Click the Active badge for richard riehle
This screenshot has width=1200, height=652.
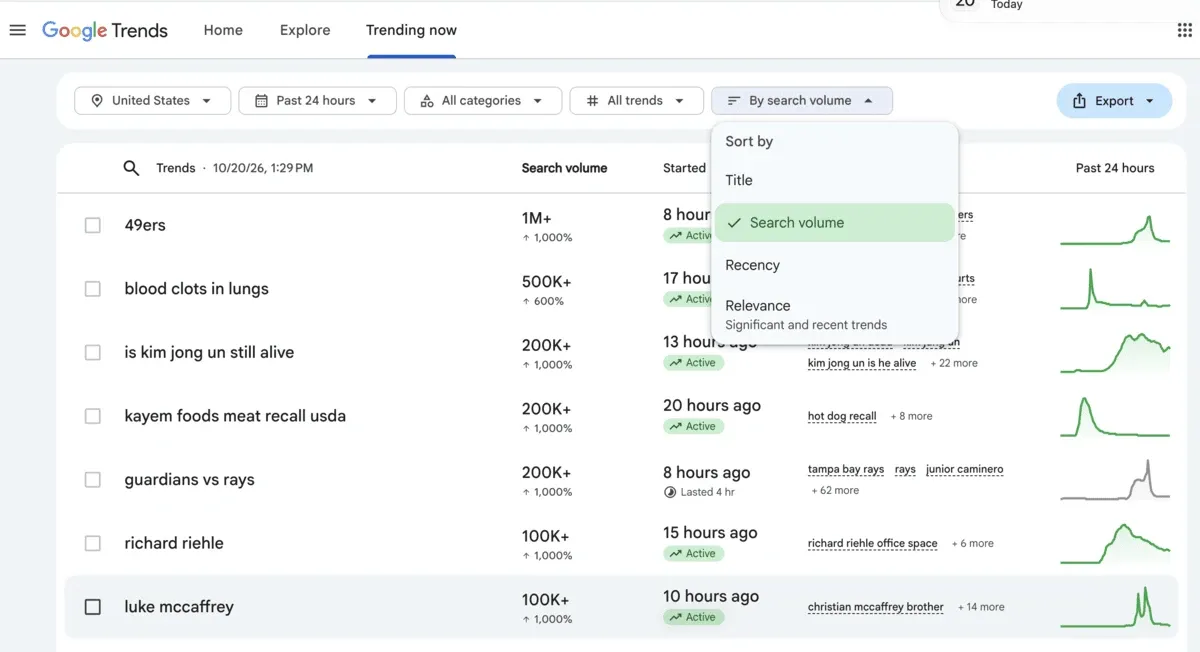693,553
